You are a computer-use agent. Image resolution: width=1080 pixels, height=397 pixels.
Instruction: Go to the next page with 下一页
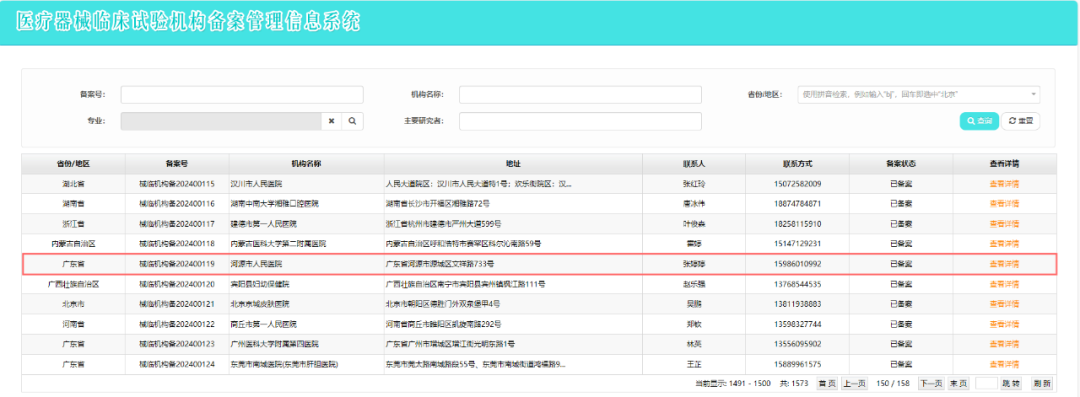pyautogui.click(x=931, y=383)
